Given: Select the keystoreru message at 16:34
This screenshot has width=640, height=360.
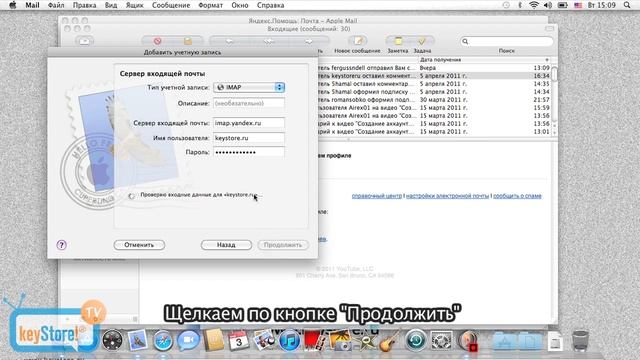Looking at the screenshot, I should 434,76.
